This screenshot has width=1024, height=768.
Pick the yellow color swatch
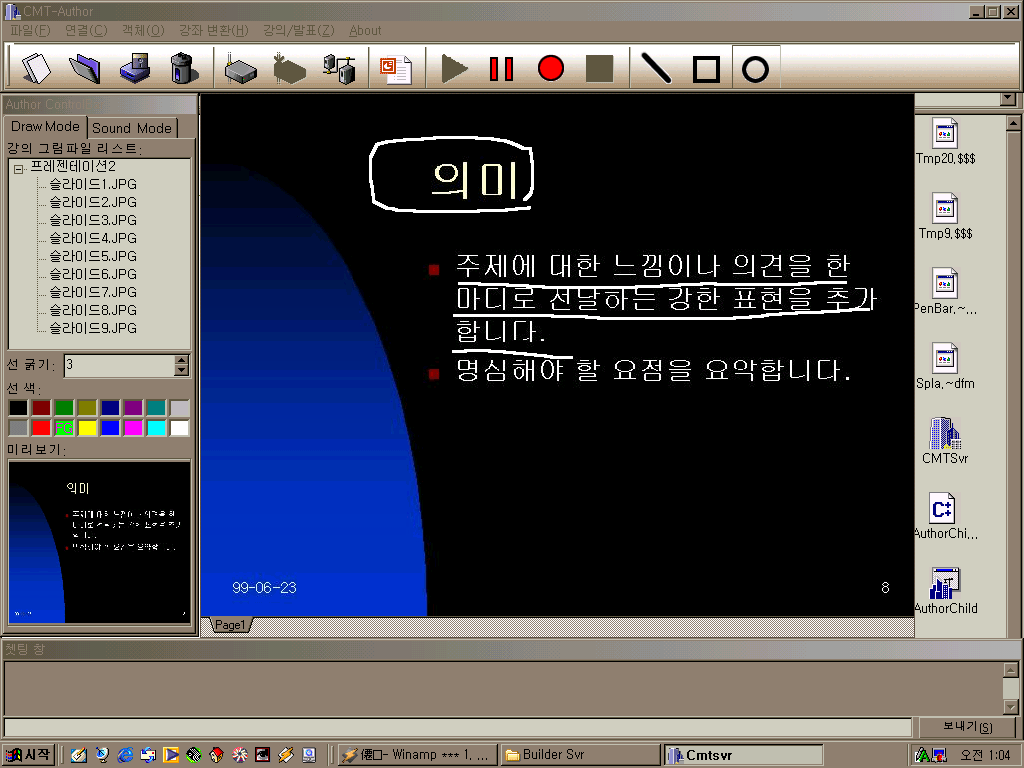pos(87,428)
